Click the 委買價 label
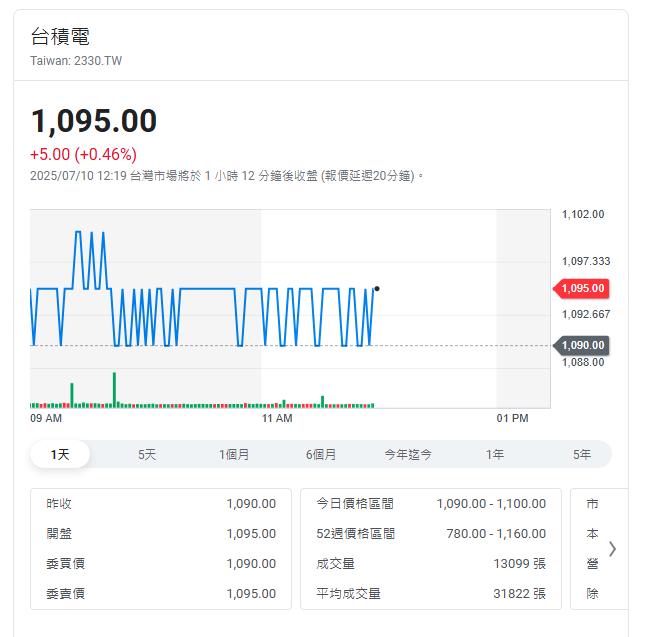 pyautogui.click(x=66, y=564)
